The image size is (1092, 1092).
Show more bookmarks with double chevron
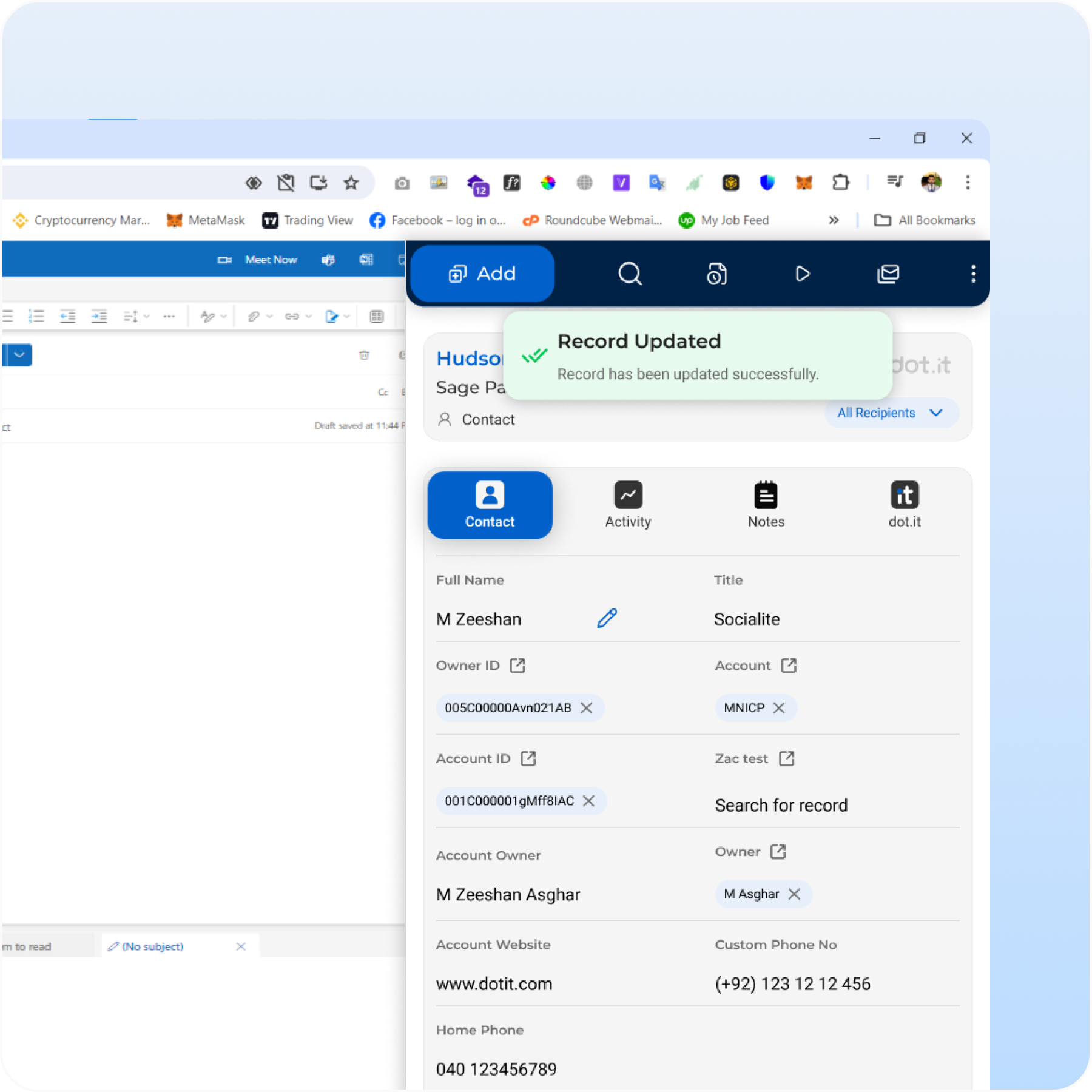[x=834, y=220]
